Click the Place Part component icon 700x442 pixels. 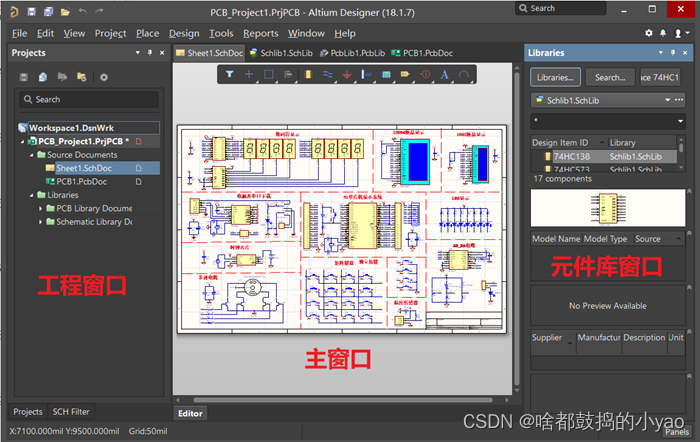coord(308,75)
